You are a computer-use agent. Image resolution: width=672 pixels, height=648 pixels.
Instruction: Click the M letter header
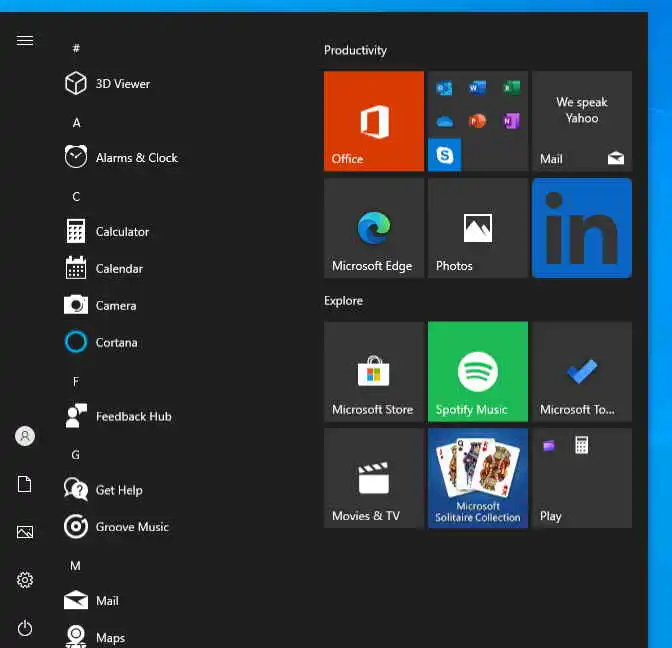pyautogui.click(x=75, y=566)
